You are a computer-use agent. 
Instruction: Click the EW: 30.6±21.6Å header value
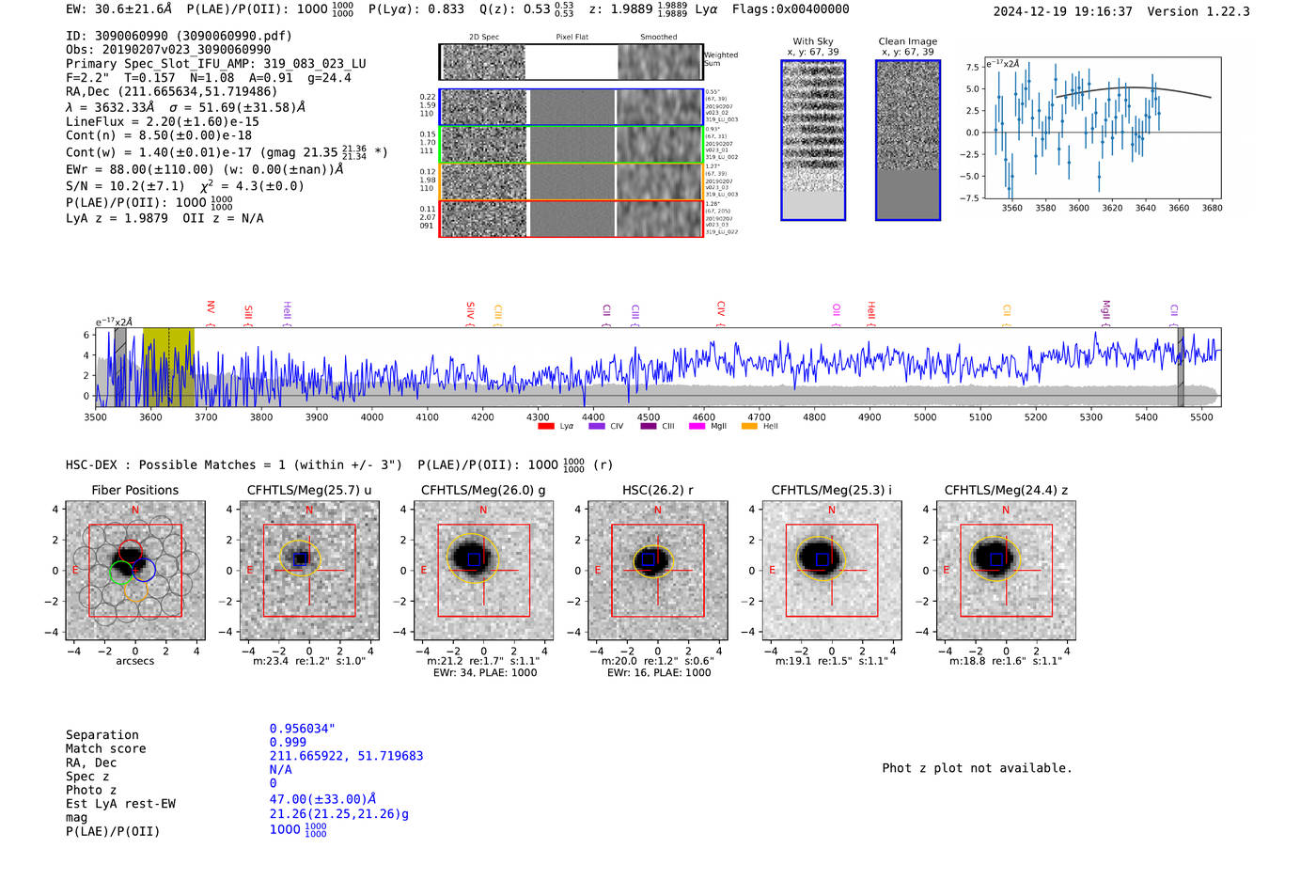[119, 9]
